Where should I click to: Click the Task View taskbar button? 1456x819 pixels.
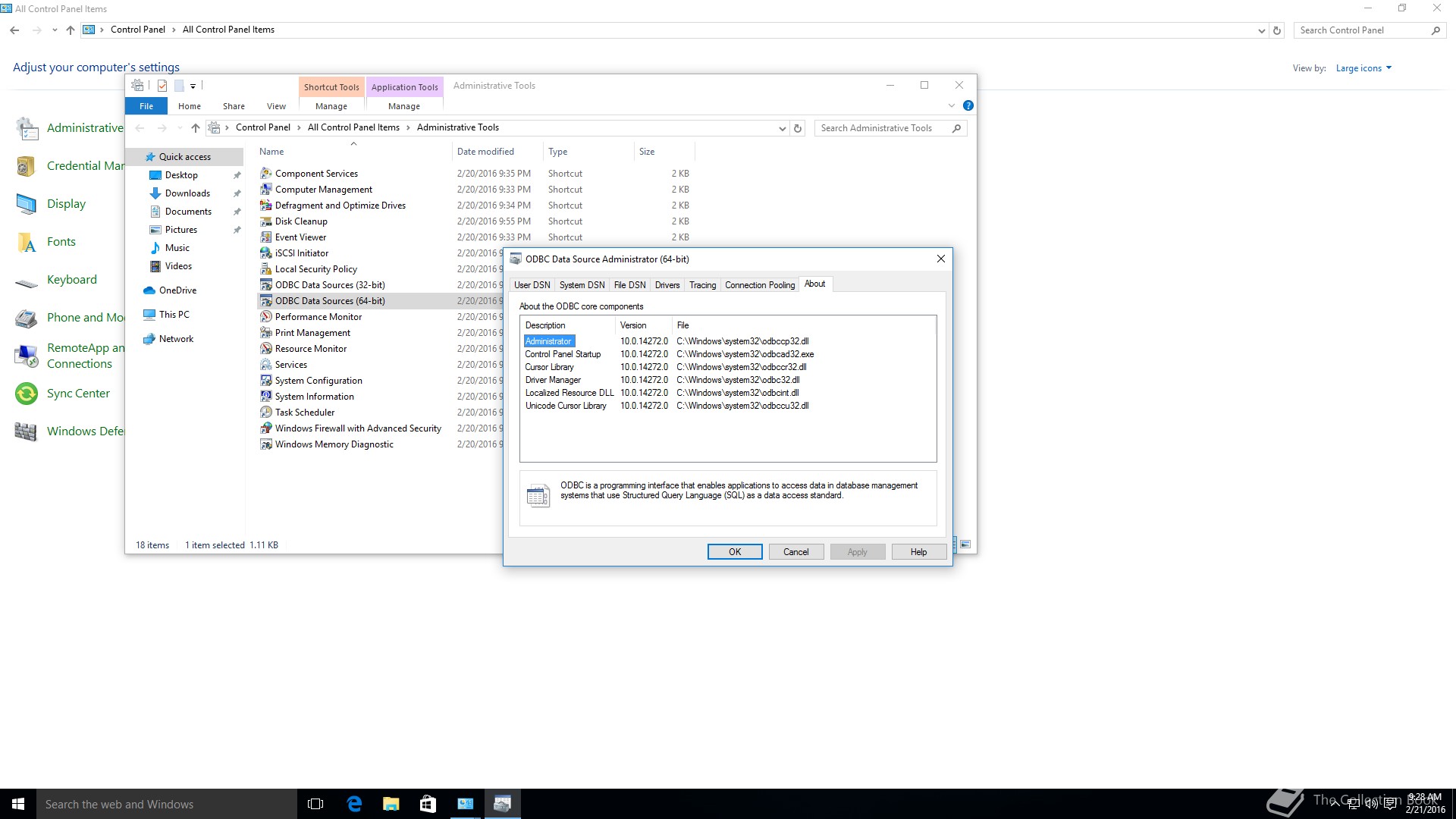coord(315,804)
